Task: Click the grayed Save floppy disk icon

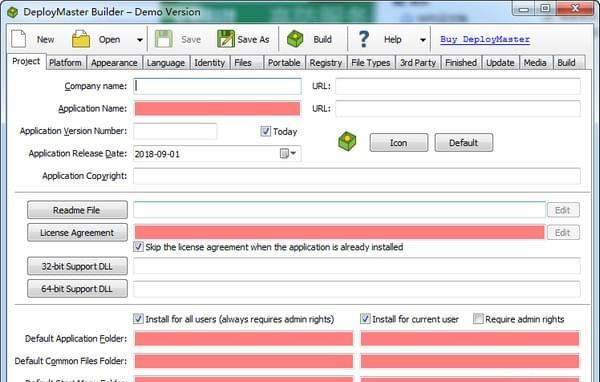Action: click(164, 39)
